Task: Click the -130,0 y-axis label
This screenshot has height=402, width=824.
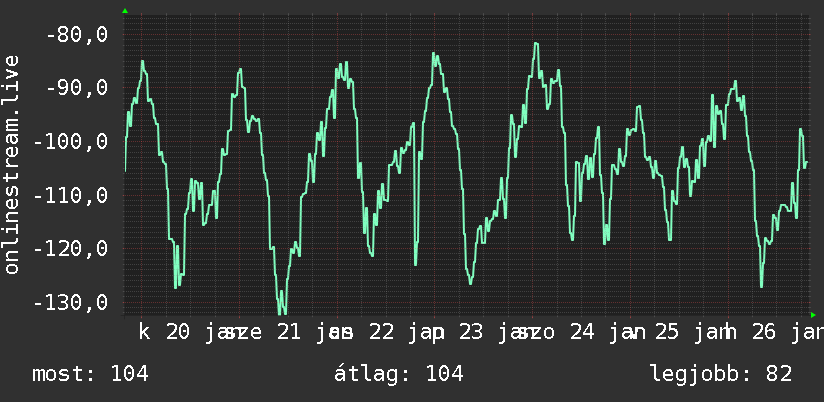Action: point(70,302)
